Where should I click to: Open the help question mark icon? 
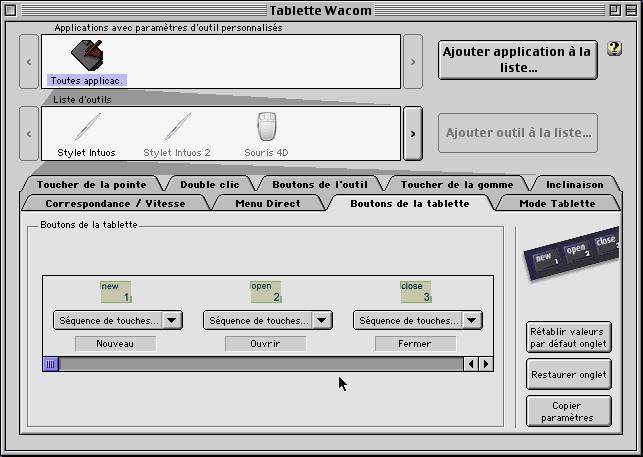point(614,49)
